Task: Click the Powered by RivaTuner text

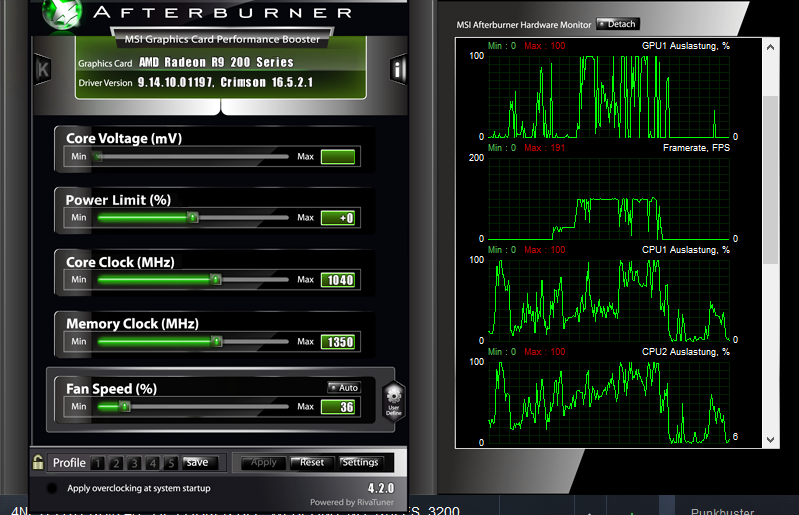Action: point(352,502)
